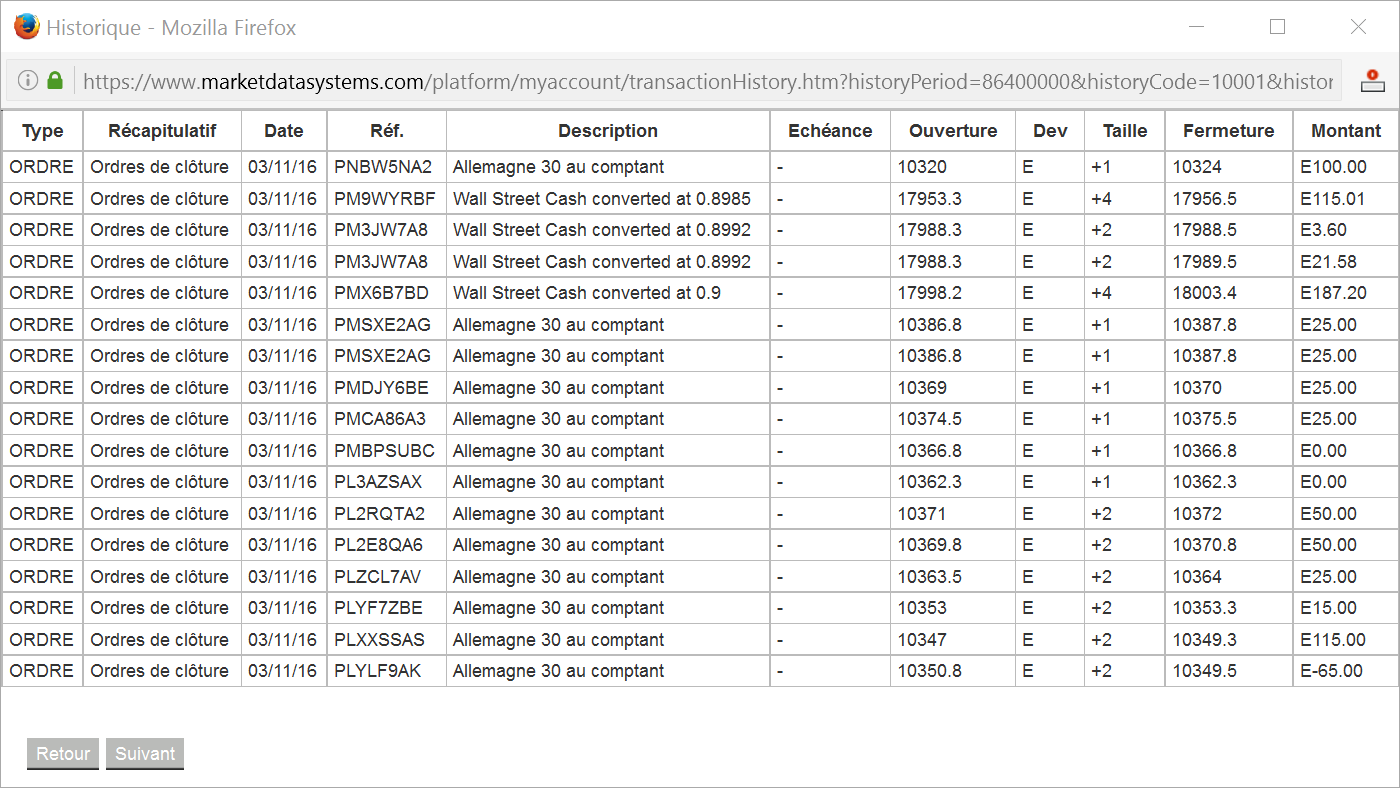Click closing price 10375.5
The image size is (1400, 788).
(x=1205, y=419)
